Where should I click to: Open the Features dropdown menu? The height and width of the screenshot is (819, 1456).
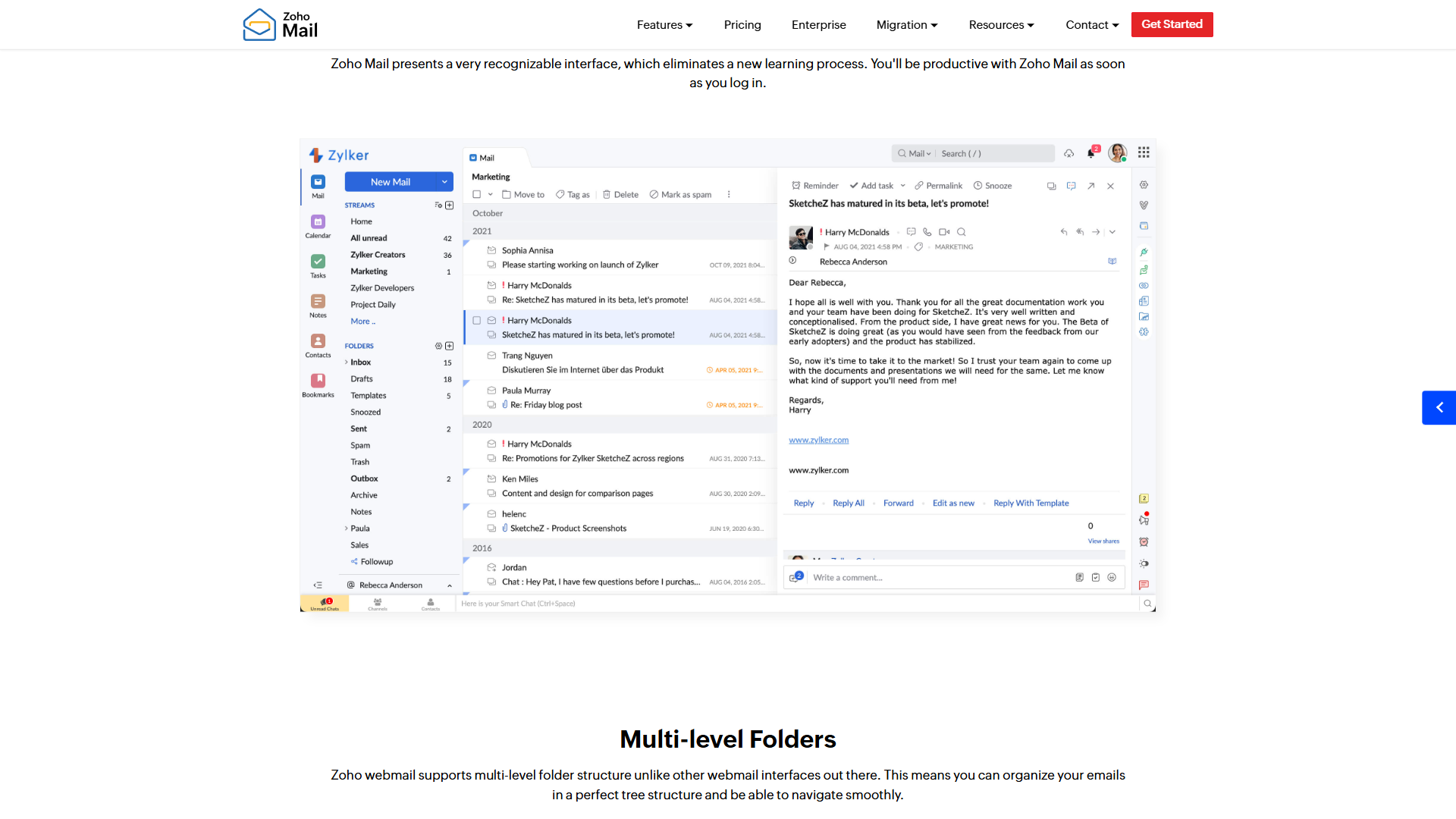664,25
